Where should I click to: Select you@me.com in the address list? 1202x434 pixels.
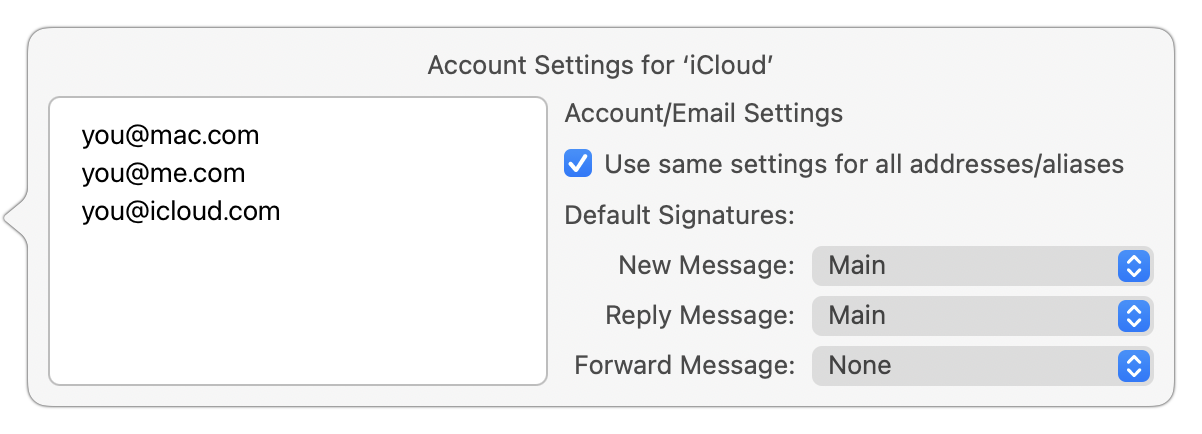tap(163, 173)
